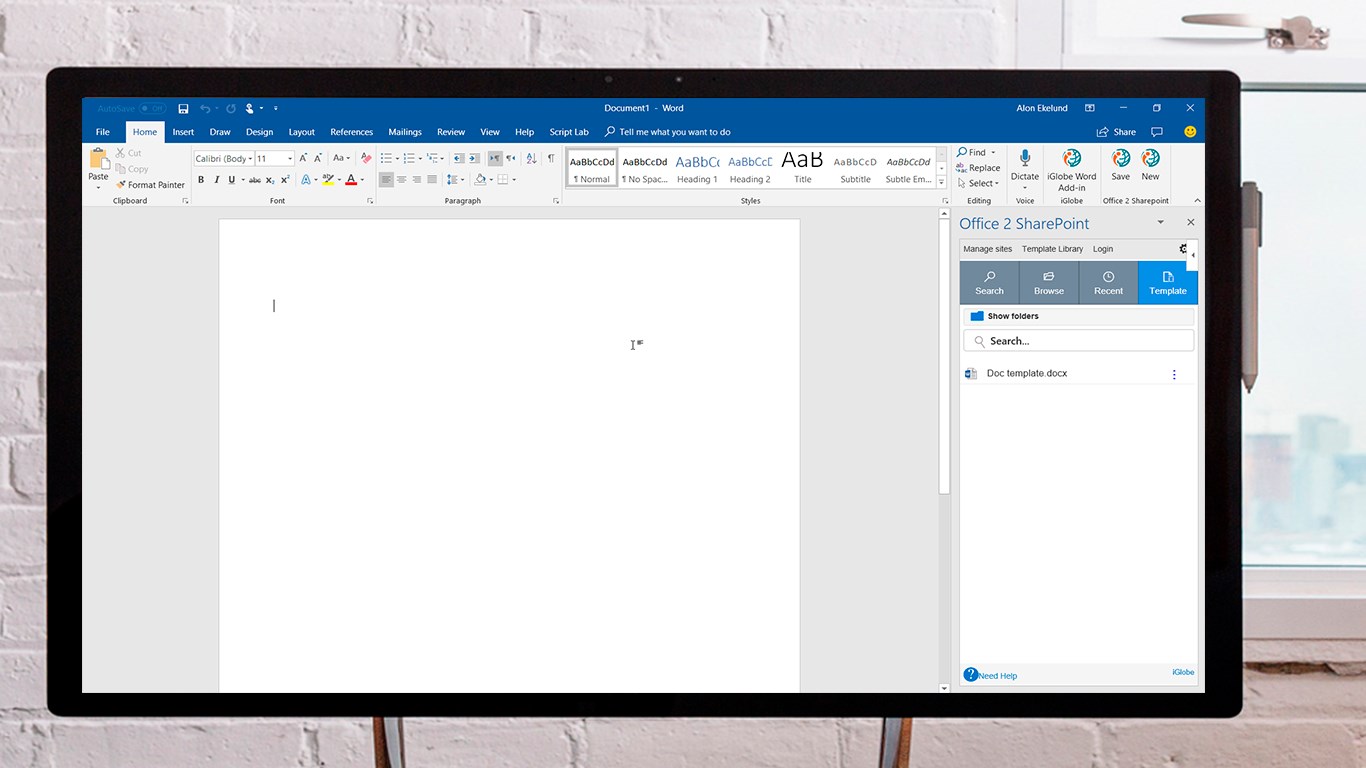Viewport: 1366px width, 768px height.
Task: Open the File menu
Action: point(103,132)
